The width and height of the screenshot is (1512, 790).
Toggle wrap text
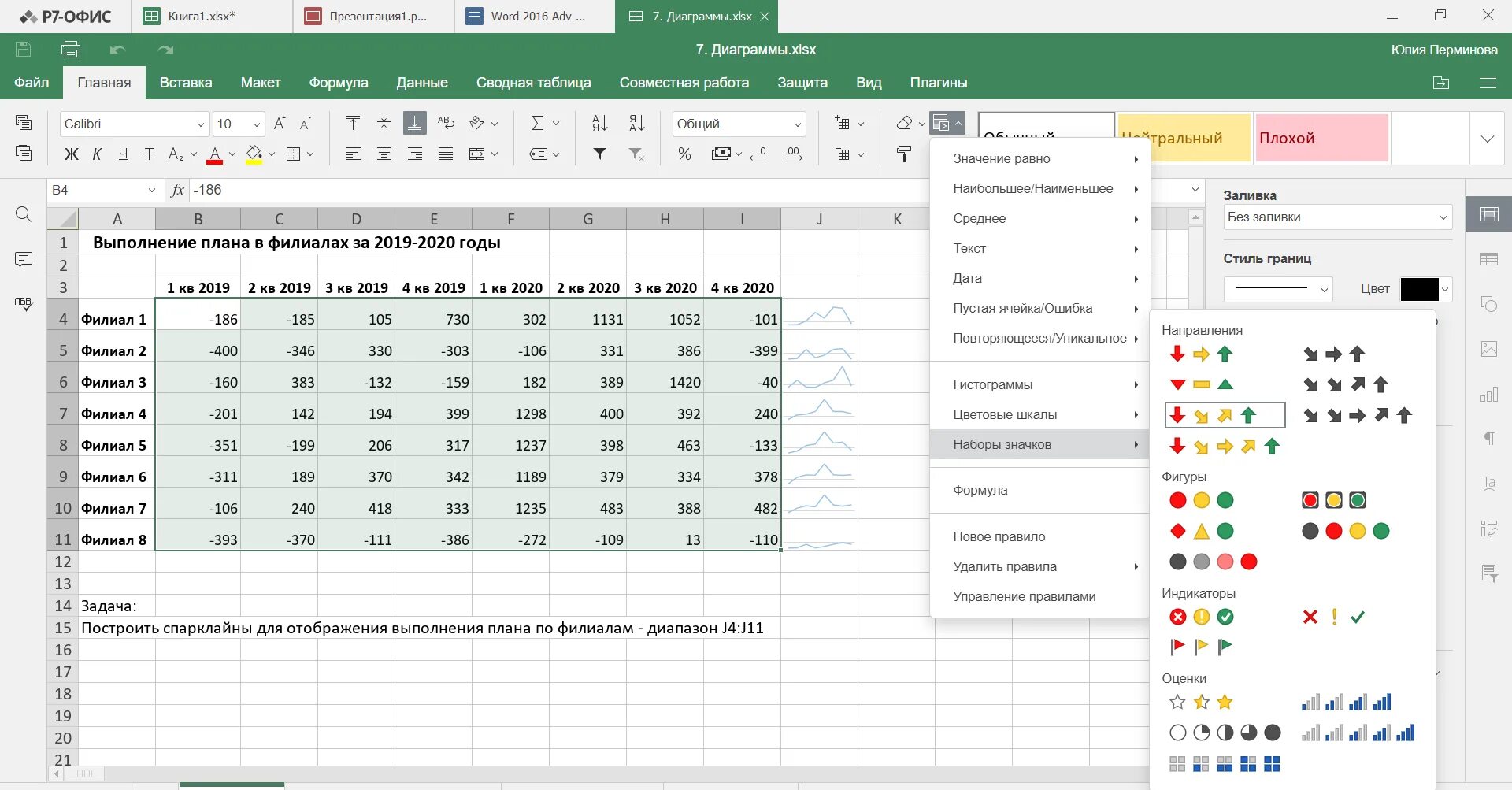[446, 123]
